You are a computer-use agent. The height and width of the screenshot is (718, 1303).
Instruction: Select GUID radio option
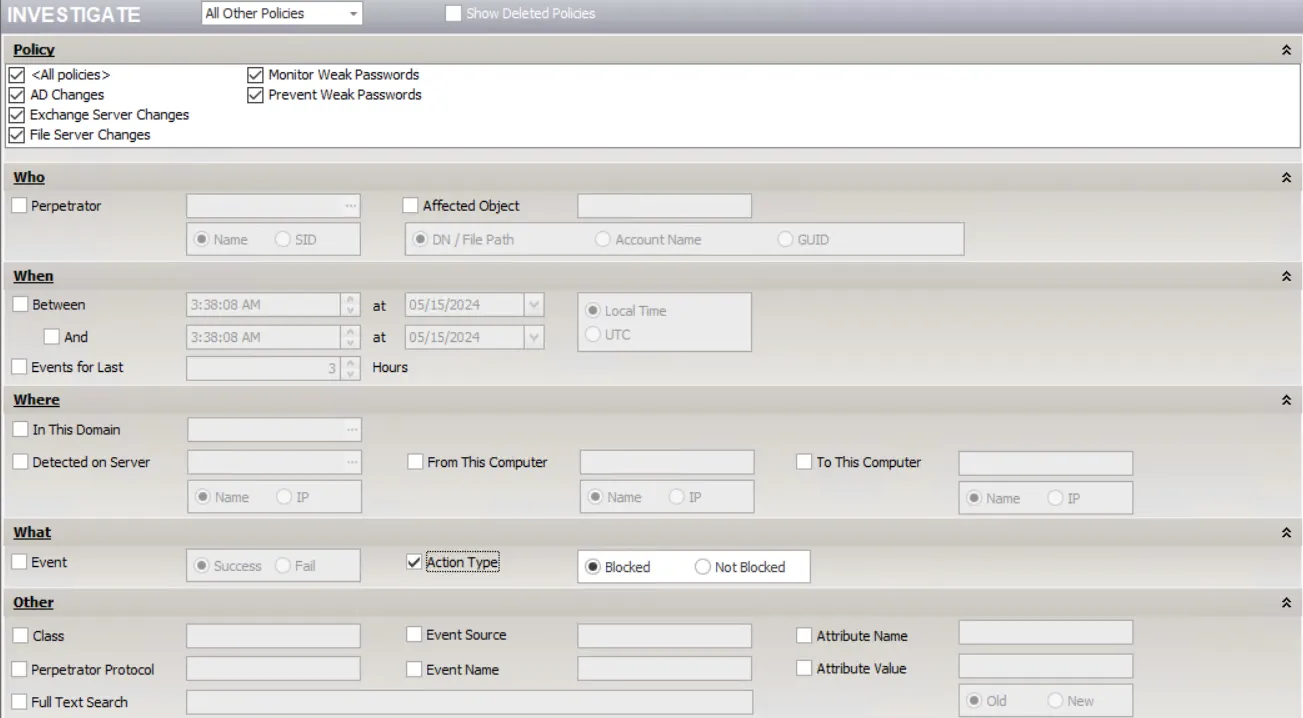coord(785,240)
